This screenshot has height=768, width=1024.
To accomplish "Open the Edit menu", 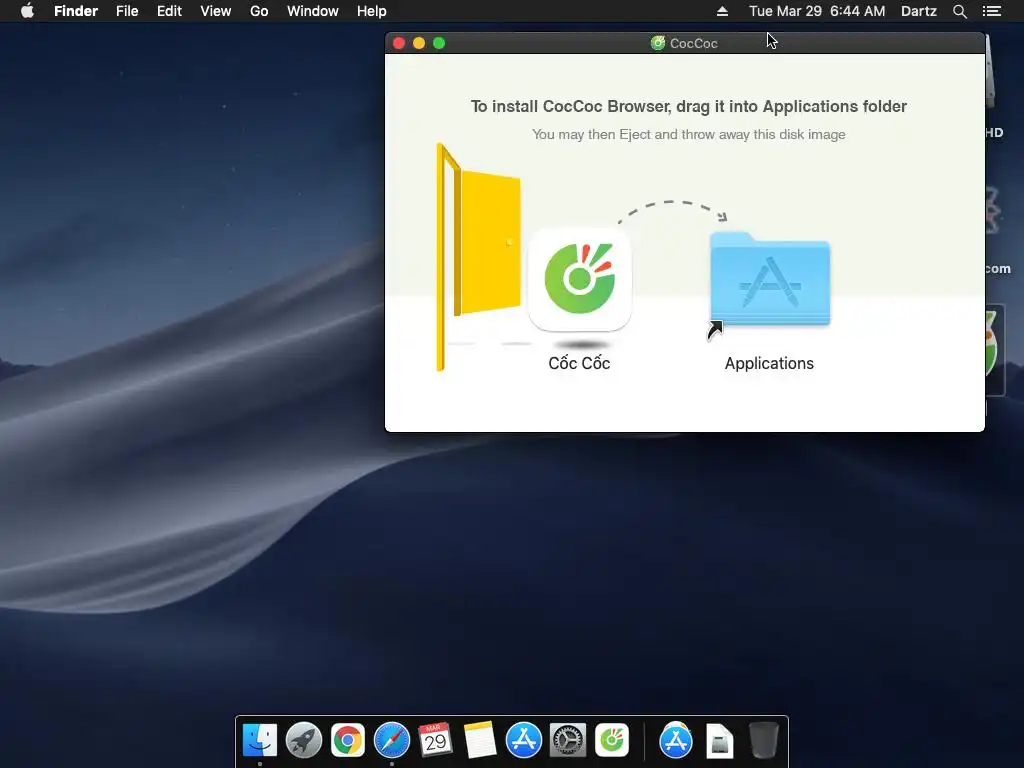I will (x=169, y=11).
